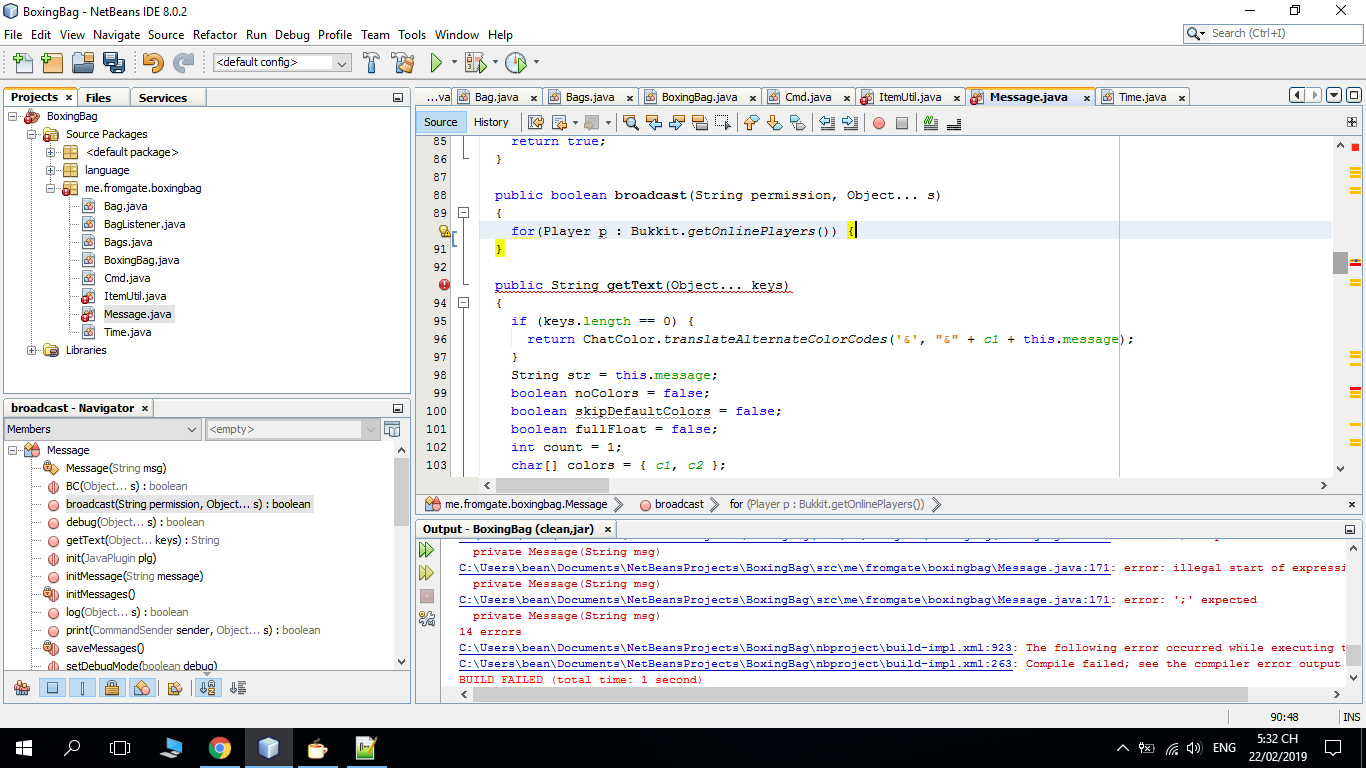This screenshot has width=1366, height=768.
Task: Switch to the BoxingBag.java tab
Action: point(699,97)
